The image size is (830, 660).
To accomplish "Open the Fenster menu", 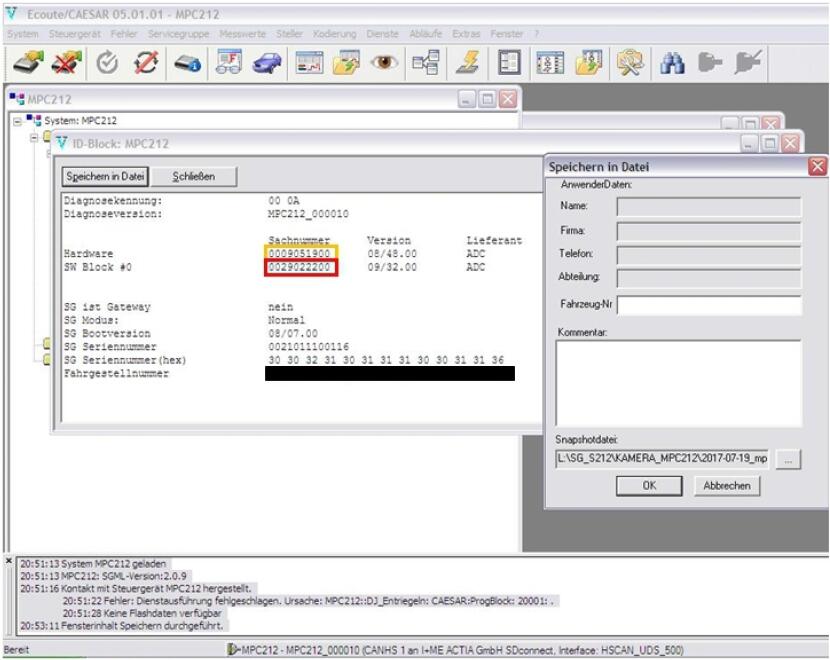I will point(507,34).
